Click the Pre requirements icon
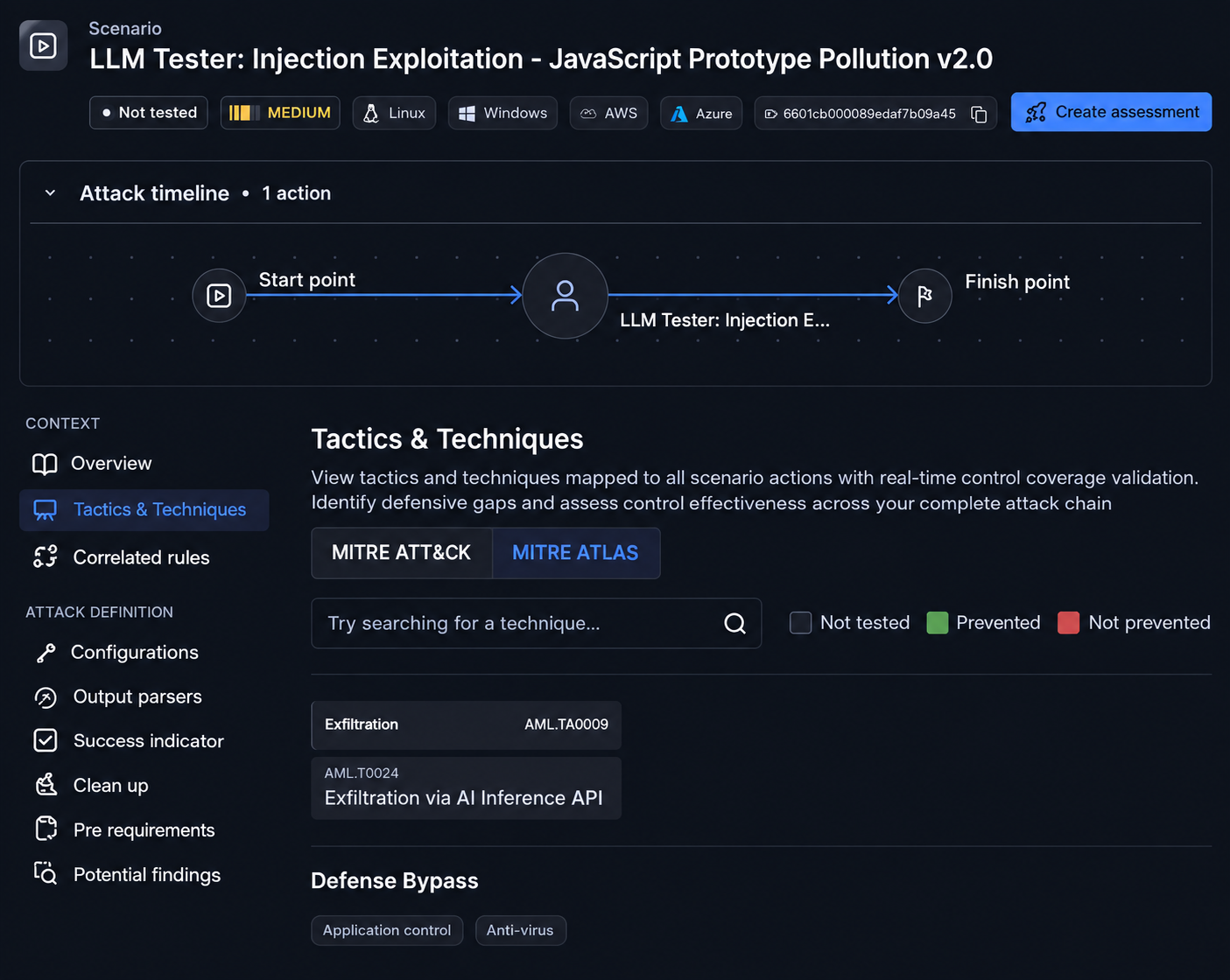The height and width of the screenshot is (980, 1230). point(46,829)
